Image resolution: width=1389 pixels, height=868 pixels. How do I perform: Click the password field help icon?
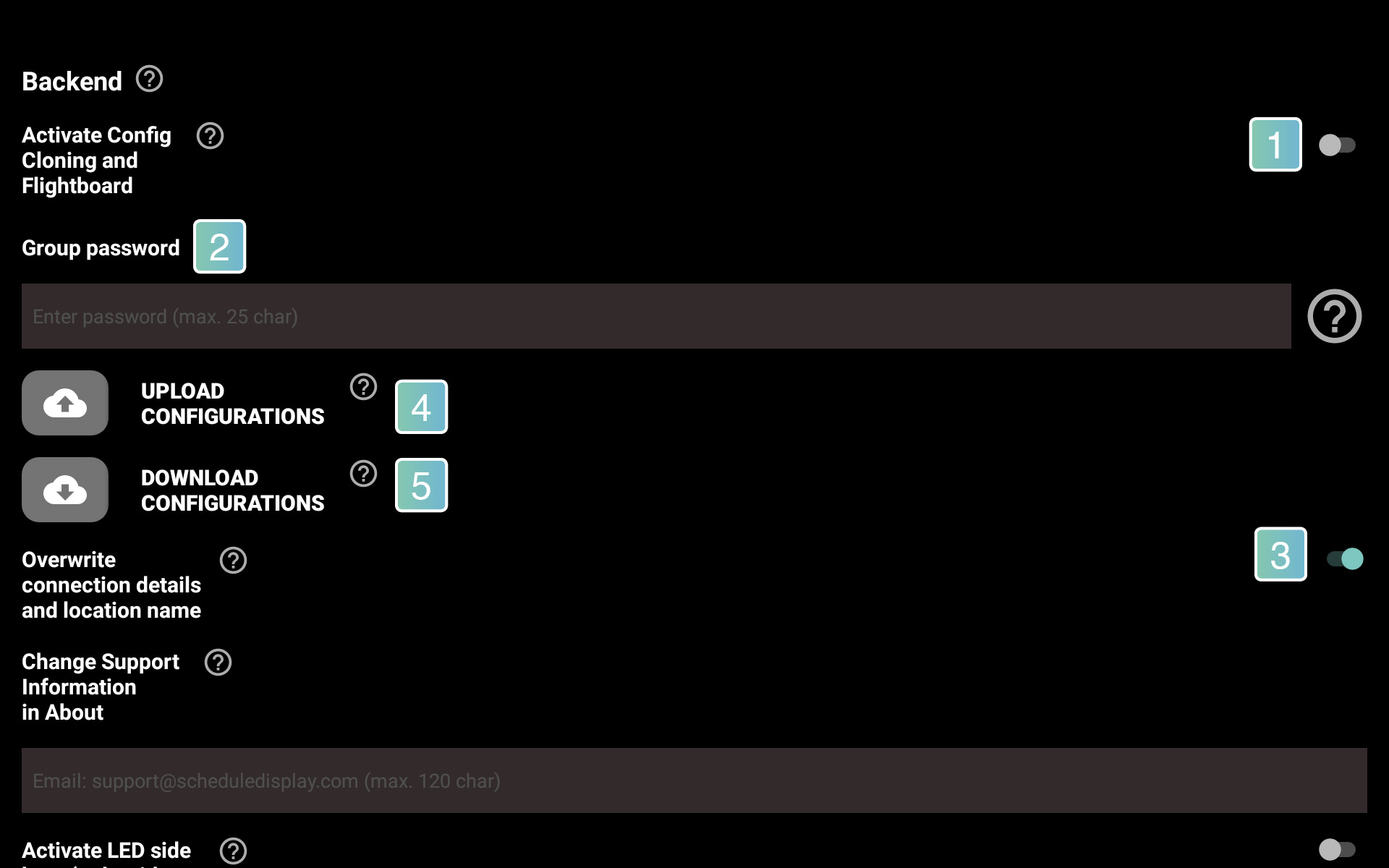pos(1335,316)
